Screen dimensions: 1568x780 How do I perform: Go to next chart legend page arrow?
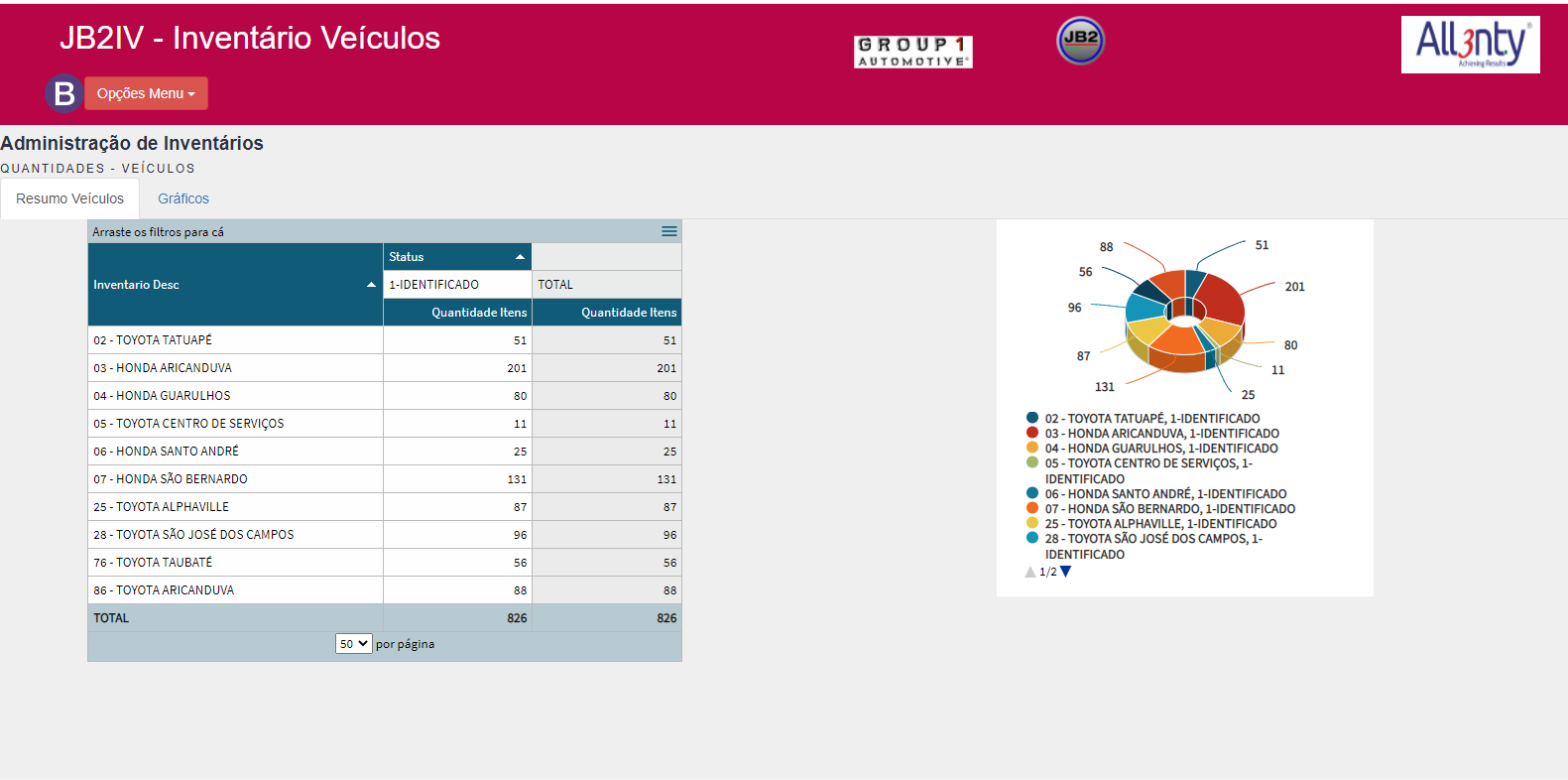1066,572
